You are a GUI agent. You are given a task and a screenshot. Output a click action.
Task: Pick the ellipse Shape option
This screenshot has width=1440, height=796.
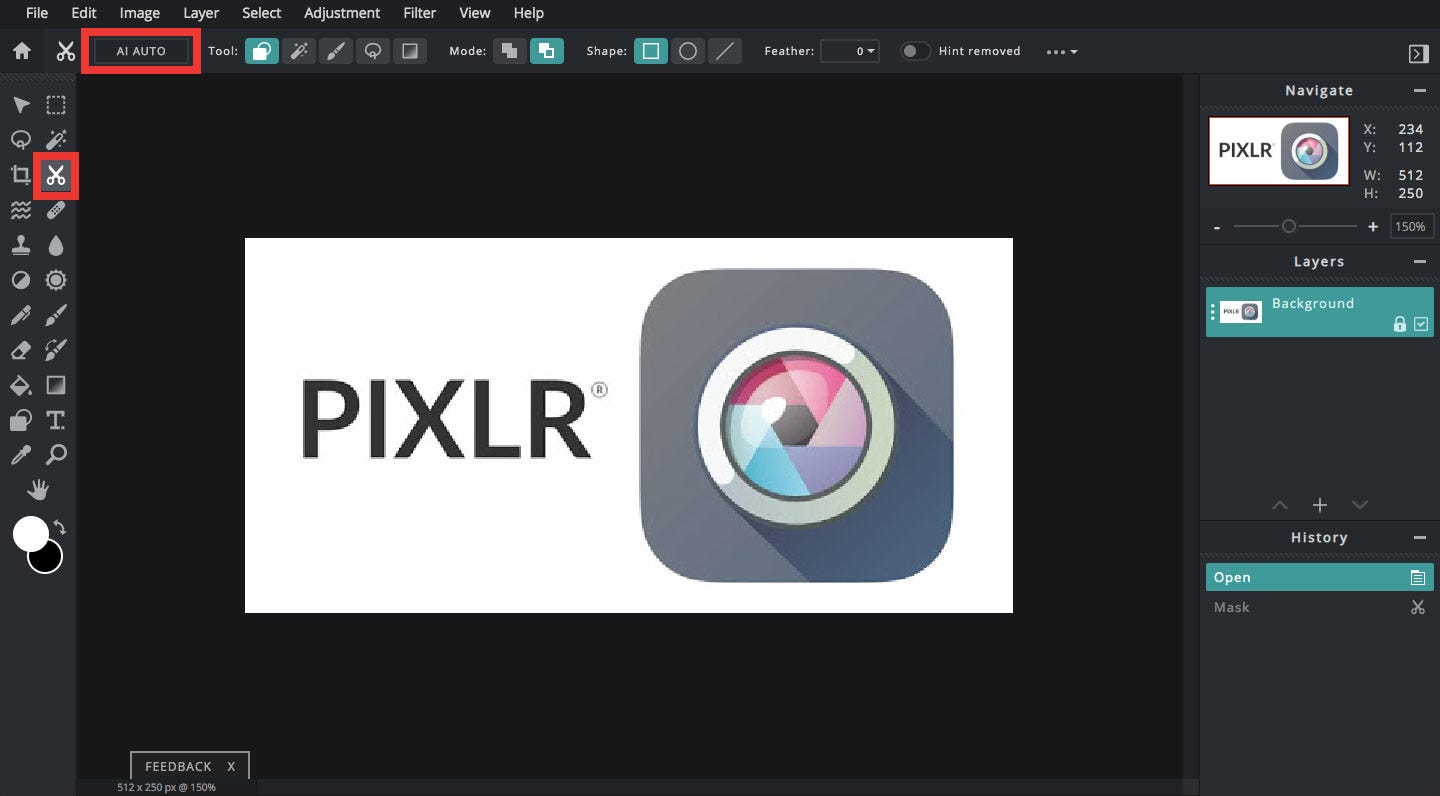[688, 51]
